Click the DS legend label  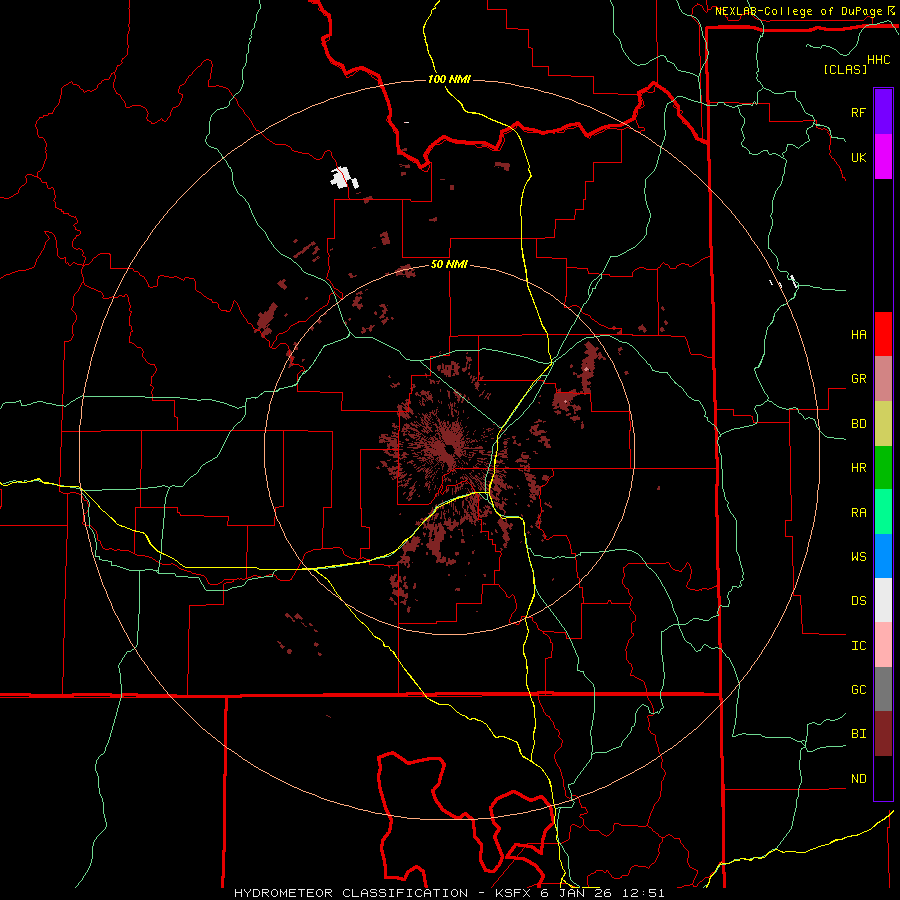point(858,600)
